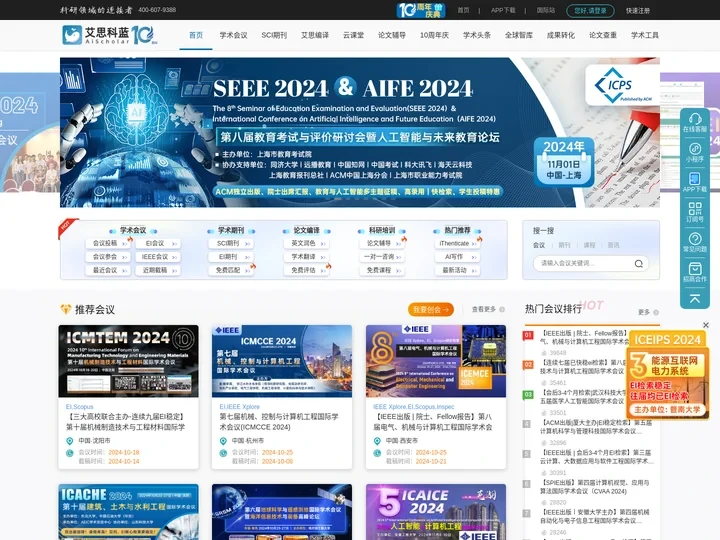Click the AiScholar 艾思科蓝 logo
720x540 pixels.
(x=110, y=35)
